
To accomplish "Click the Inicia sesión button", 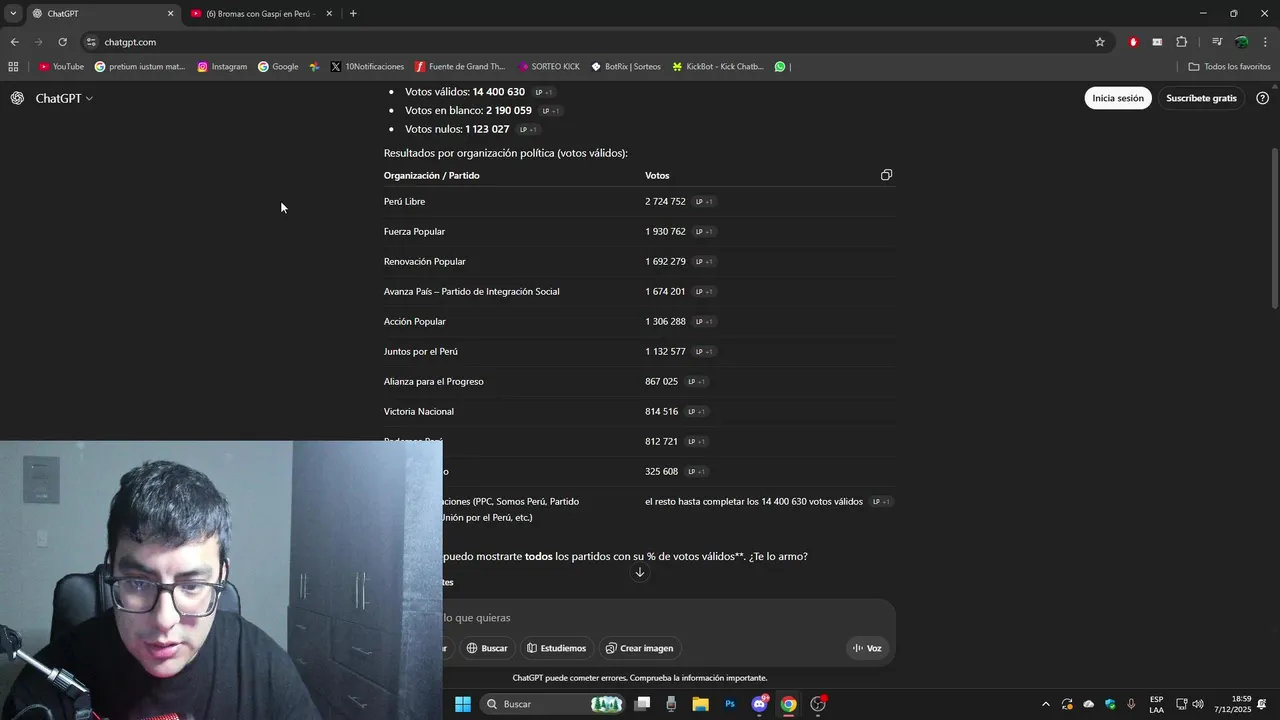I will pyautogui.click(x=1118, y=98).
